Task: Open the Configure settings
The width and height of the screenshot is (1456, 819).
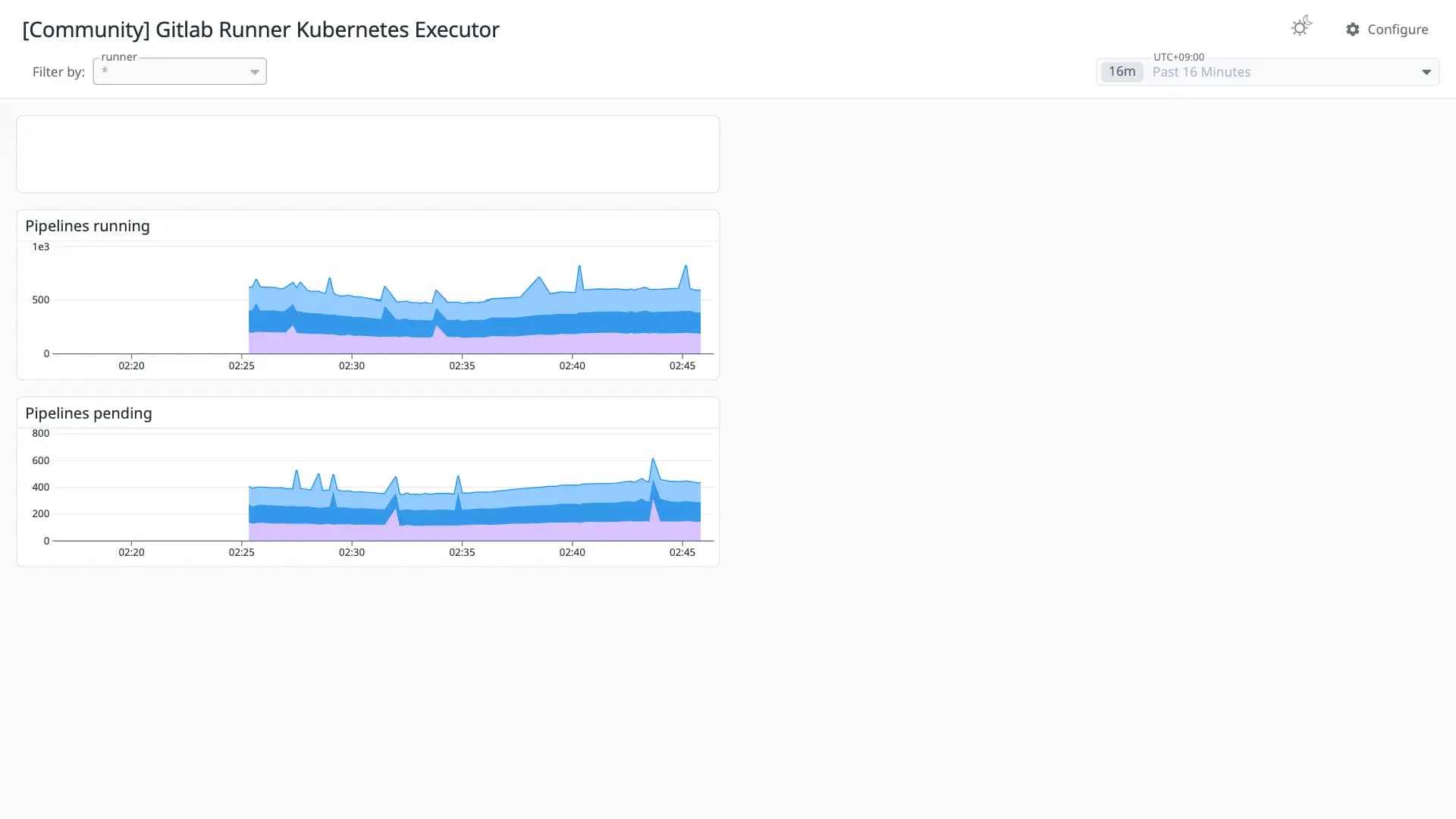Action: [1387, 30]
